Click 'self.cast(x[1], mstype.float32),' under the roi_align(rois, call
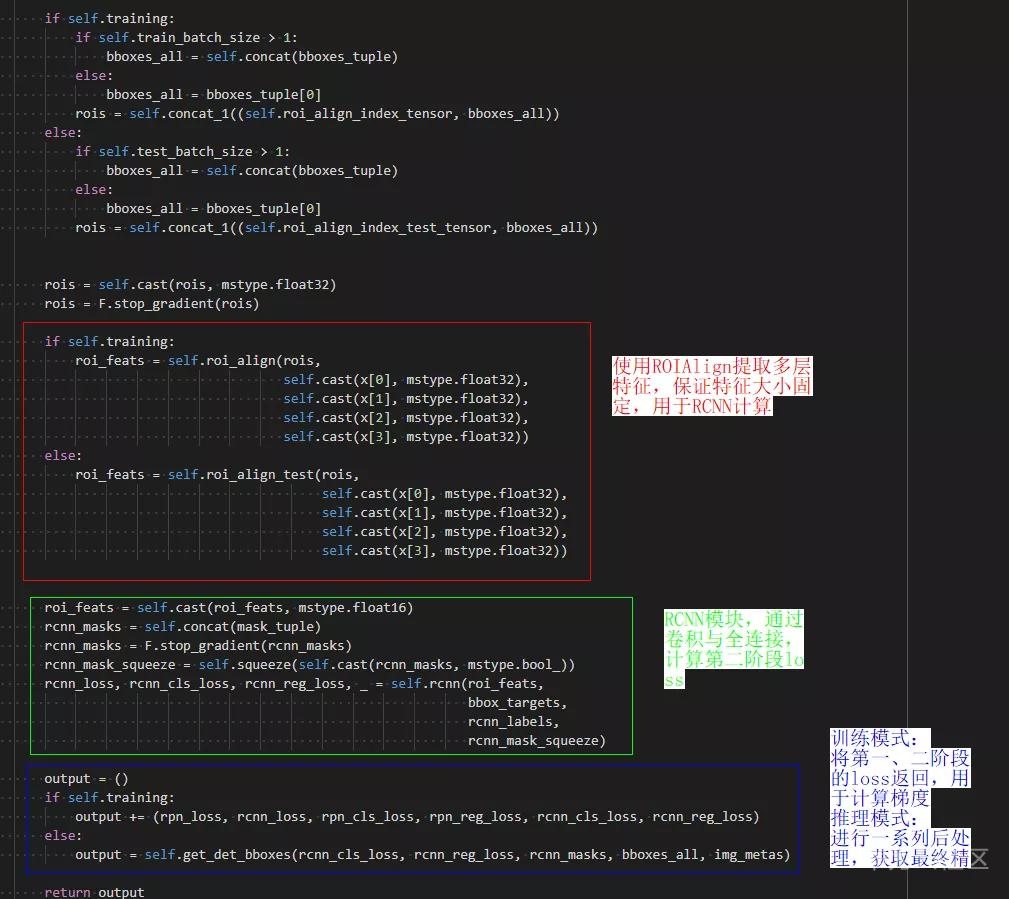Screen dimensions: 1009x899 [x=405, y=399]
